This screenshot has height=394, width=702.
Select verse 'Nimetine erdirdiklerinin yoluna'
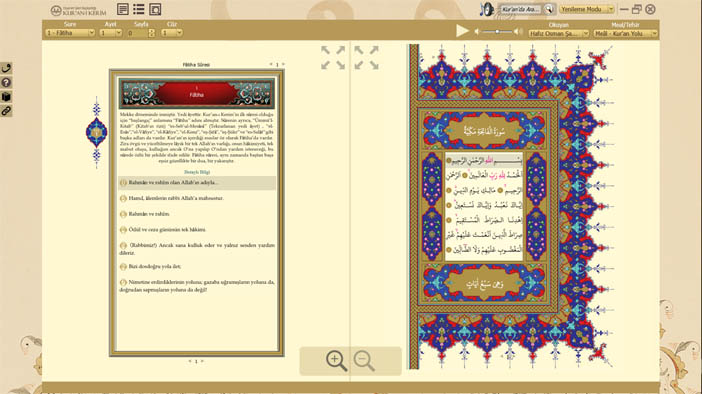click(x=197, y=286)
